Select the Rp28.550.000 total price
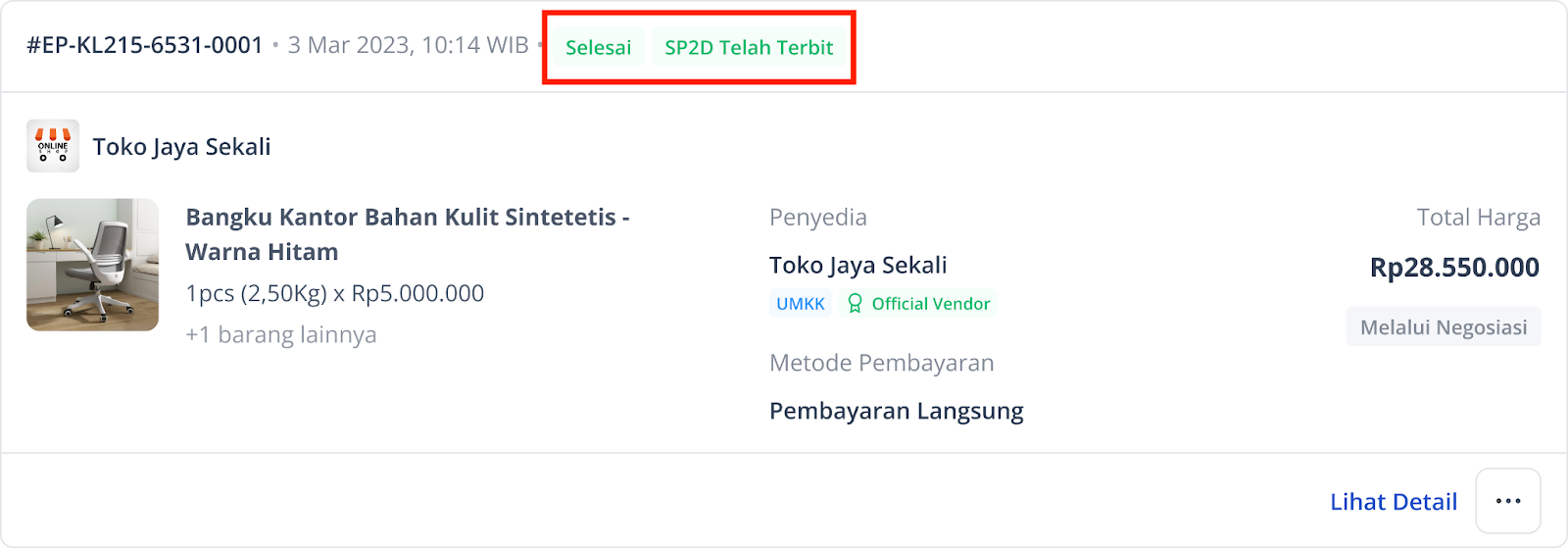Viewport: 1568px width, 548px height. tap(1454, 268)
